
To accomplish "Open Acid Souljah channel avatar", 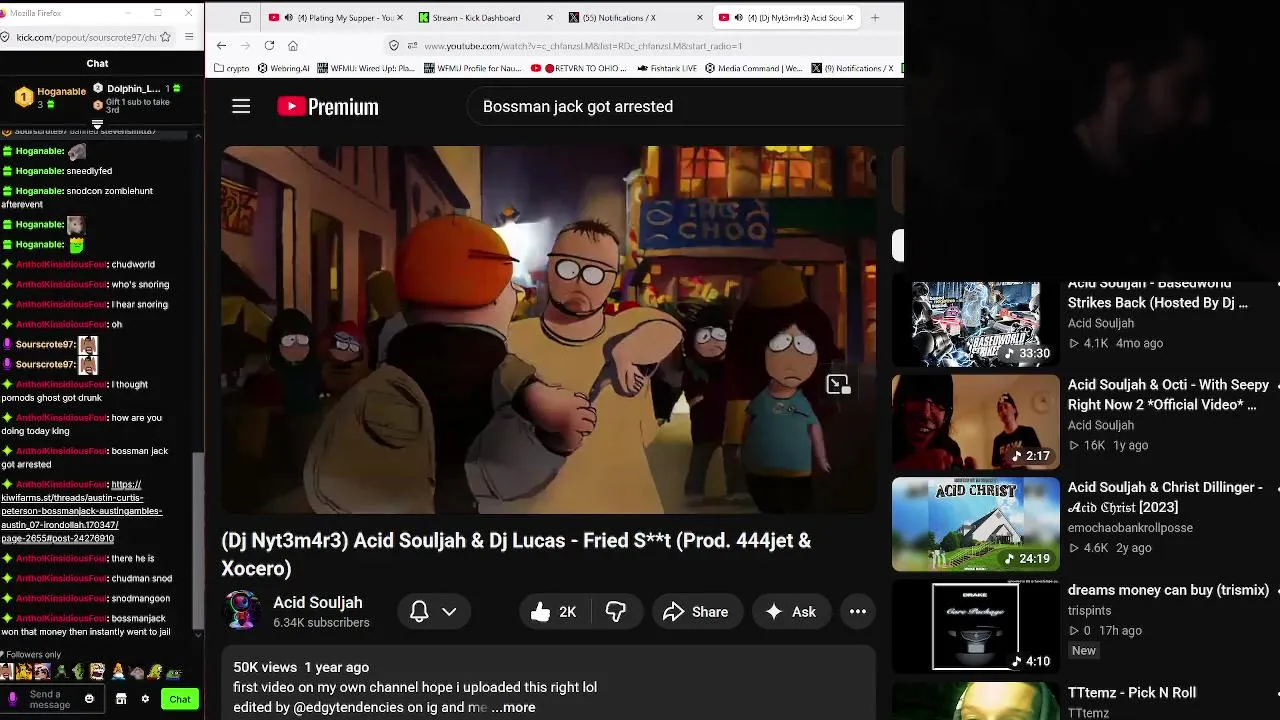I will 242,610.
